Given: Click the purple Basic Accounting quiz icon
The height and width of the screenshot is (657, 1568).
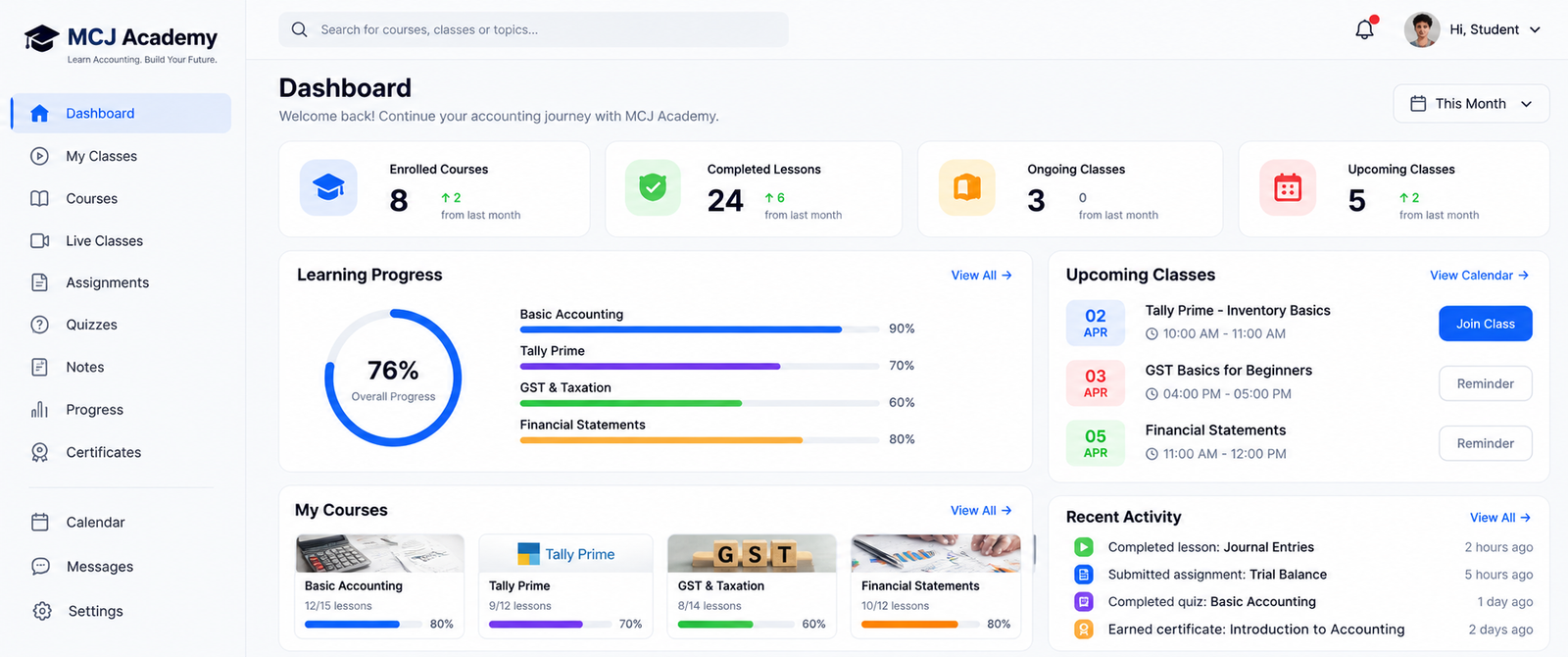Looking at the screenshot, I should pyautogui.click(x=1083, y=602).
